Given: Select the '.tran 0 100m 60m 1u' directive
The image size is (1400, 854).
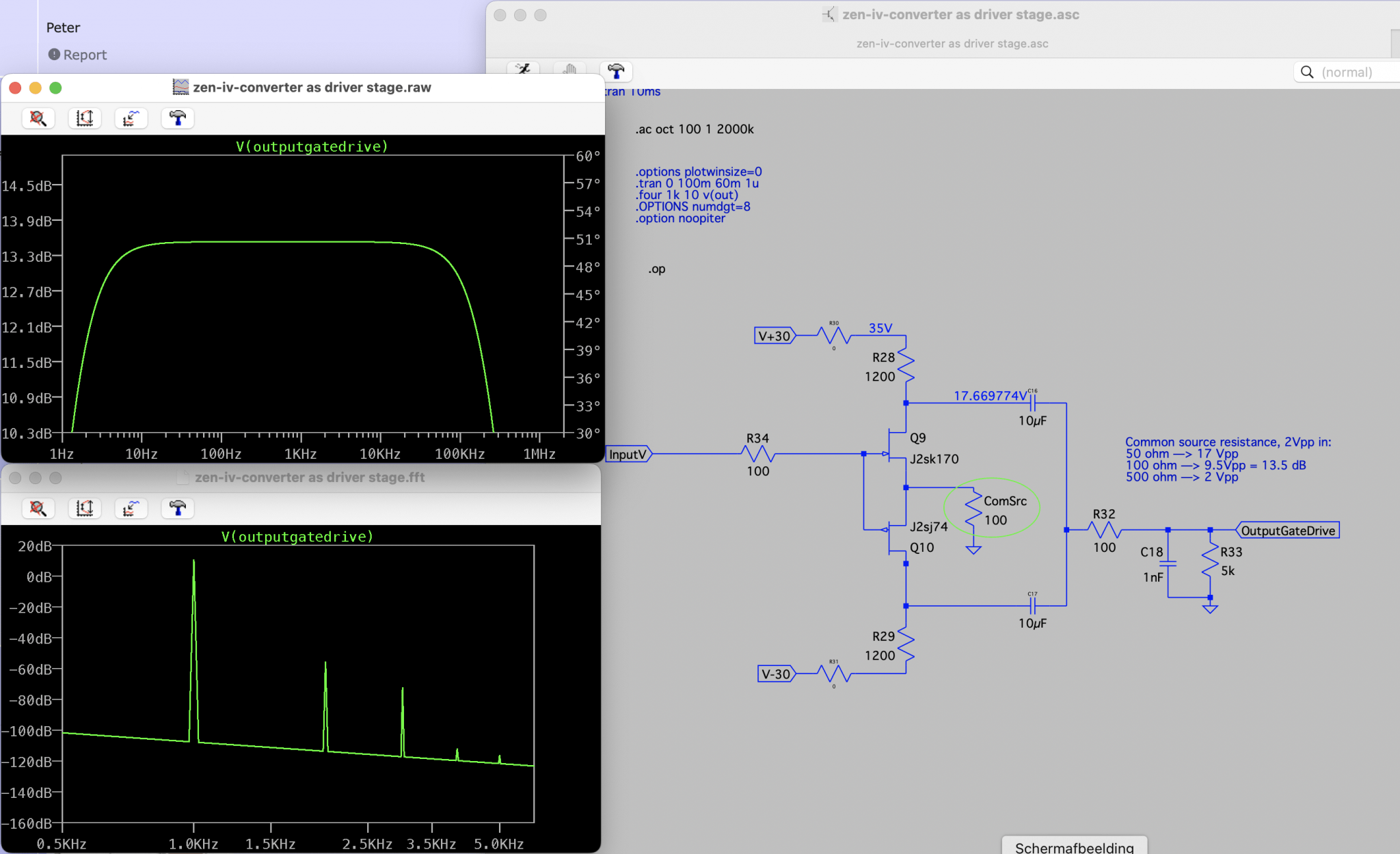Looking at the screenshot, I should pyautogui.click(x=697, y=183).
